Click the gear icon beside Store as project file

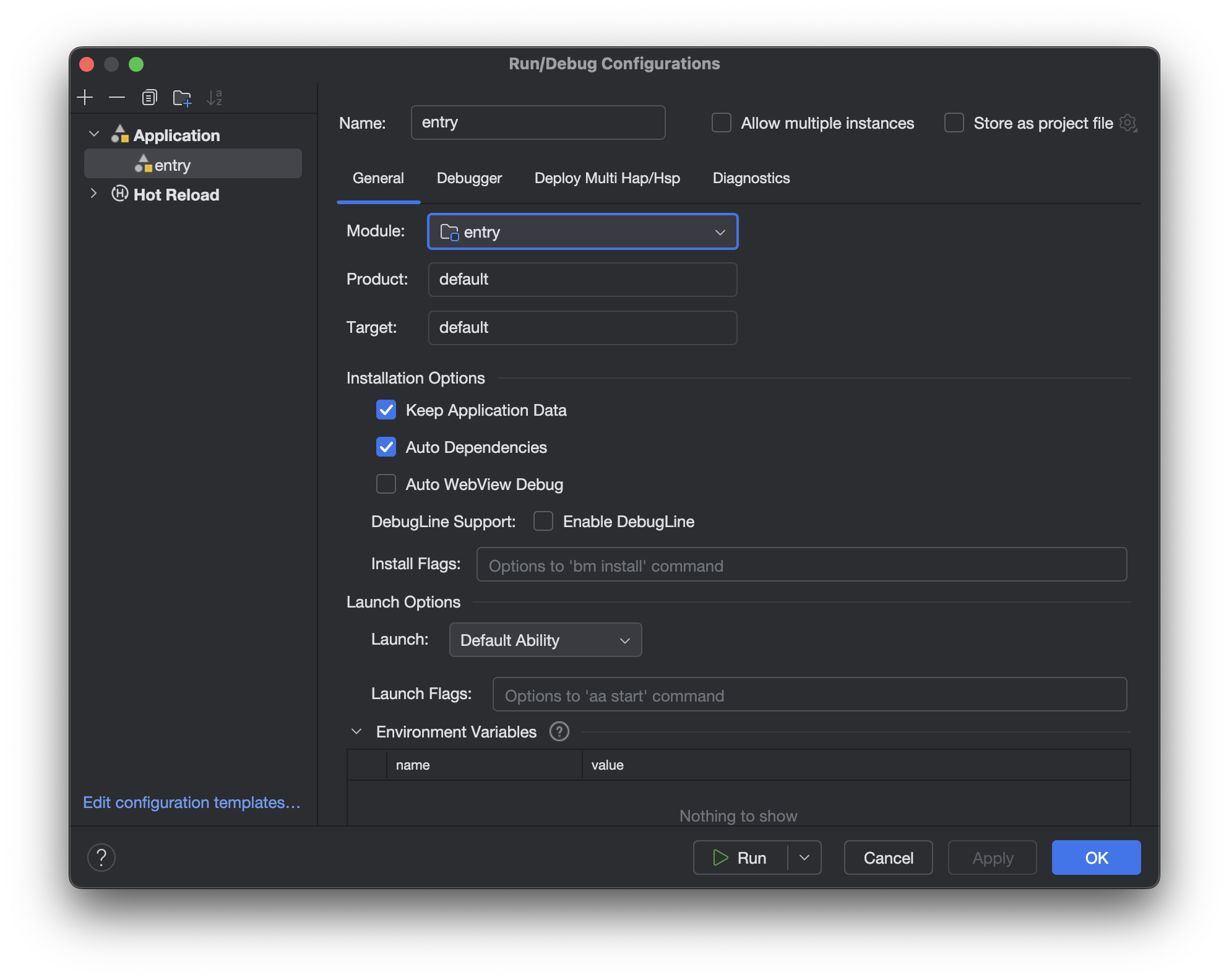(x=1128, y=123)
